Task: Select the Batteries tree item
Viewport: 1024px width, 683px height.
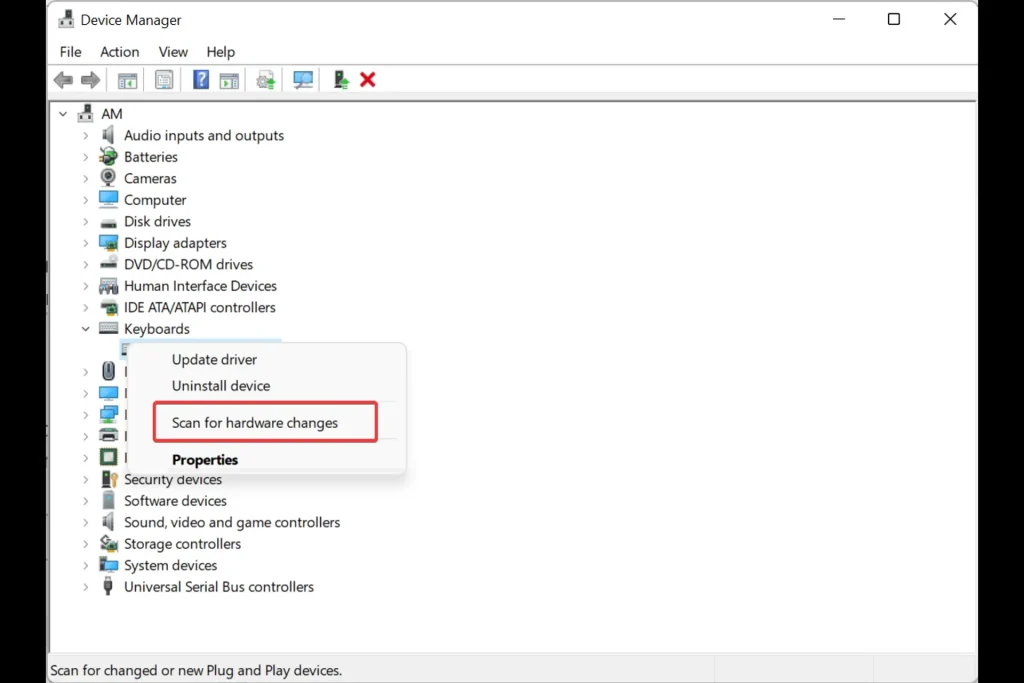Action: (x=150, y=157)
